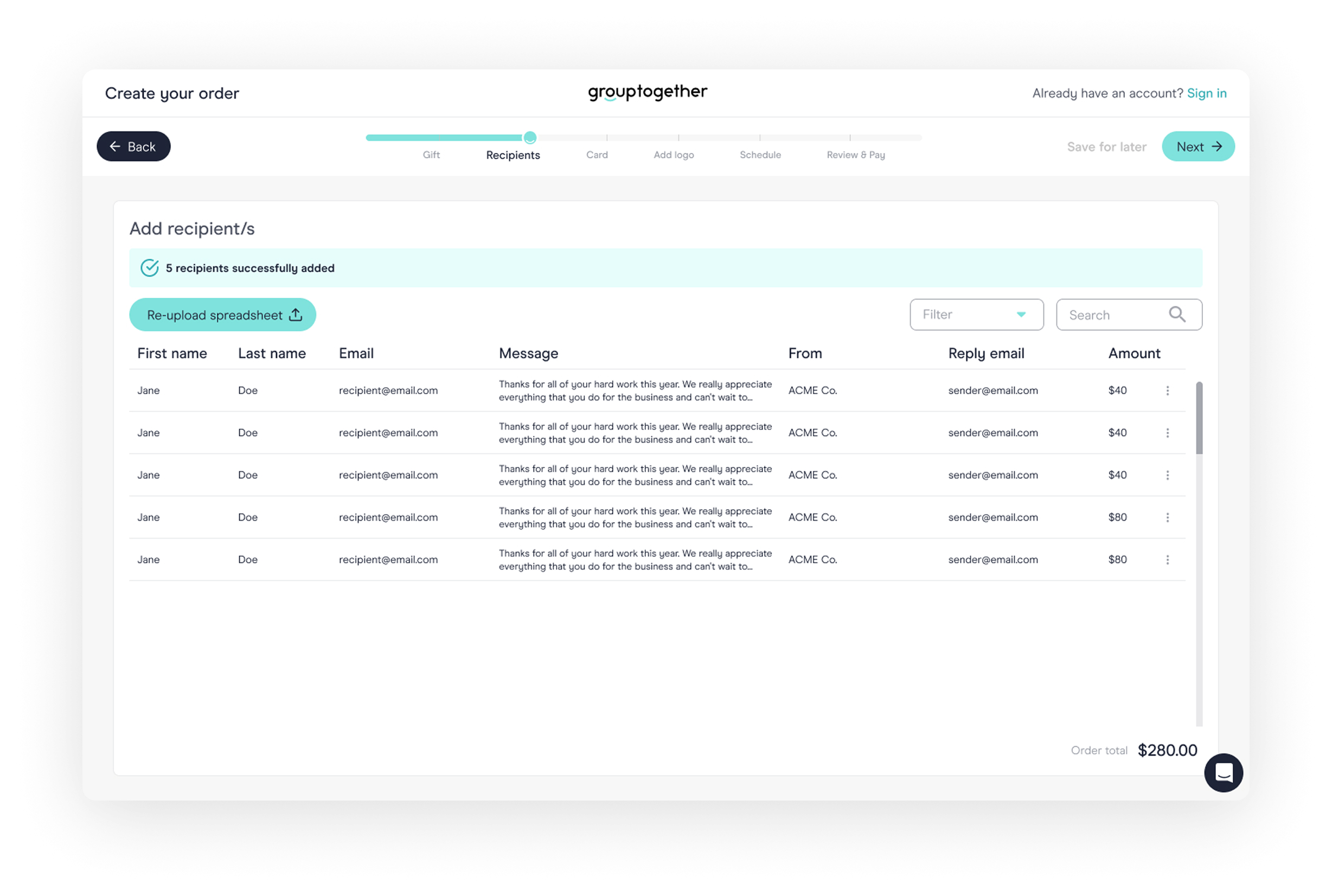Click the arrow icon inside the Next button
The height and width of the screenshot is (896, 1332).
point(1218,146)
